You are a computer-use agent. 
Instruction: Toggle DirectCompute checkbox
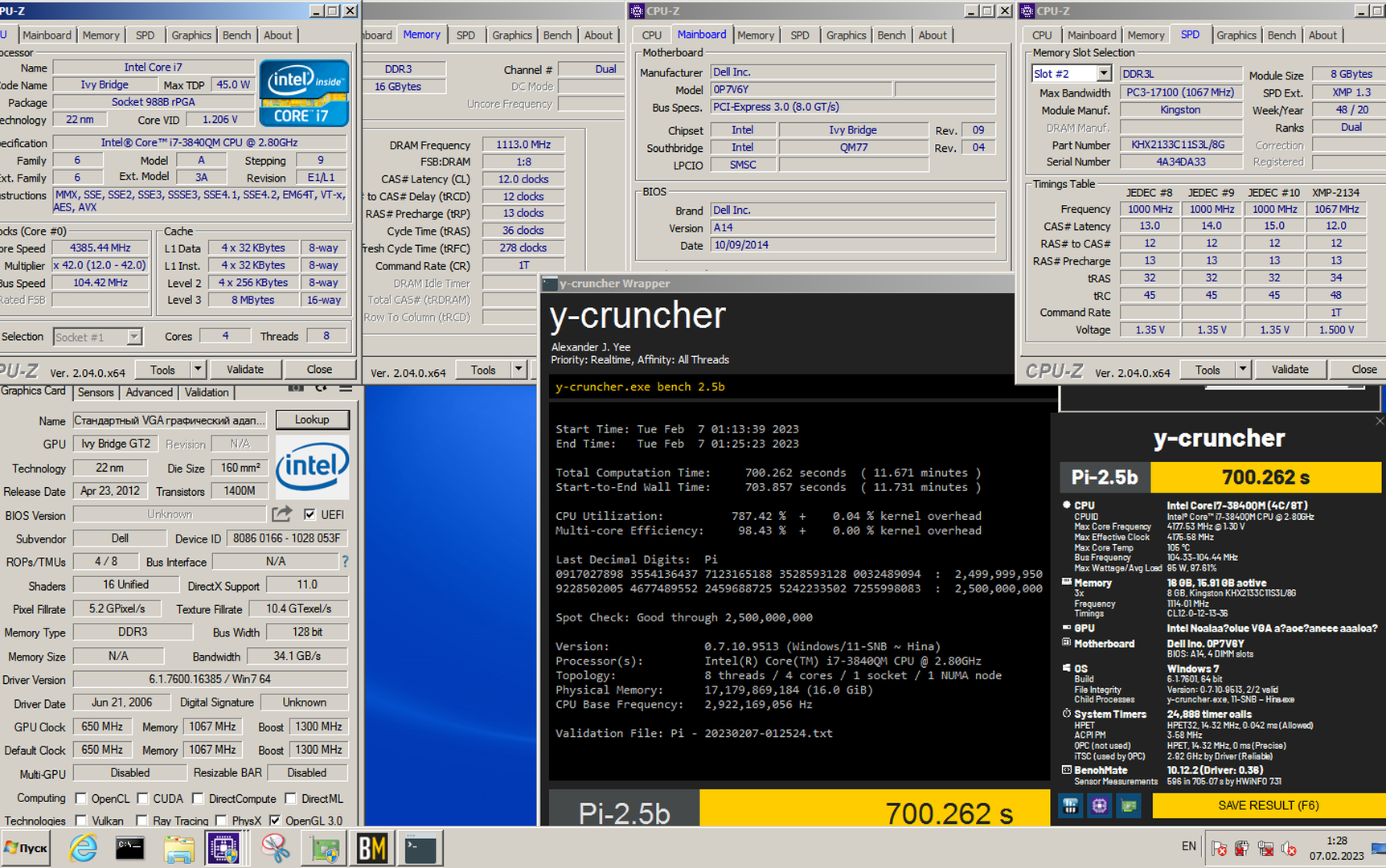point(199,798)
